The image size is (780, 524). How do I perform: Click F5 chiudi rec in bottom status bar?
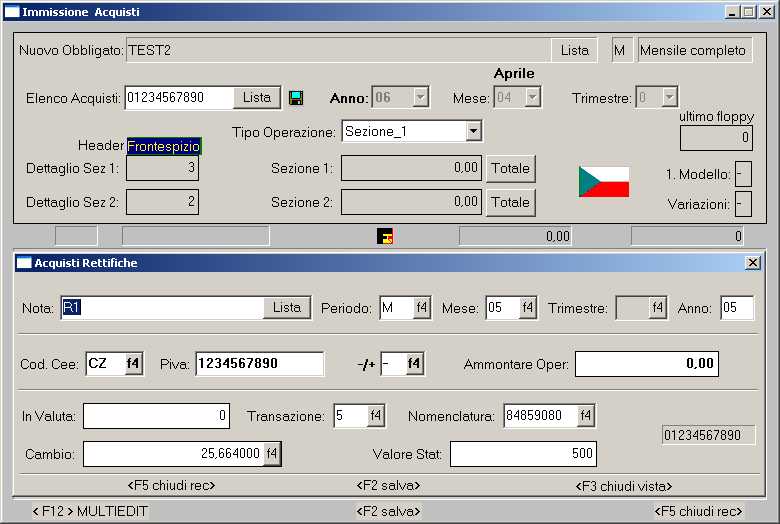pos(698,511)
